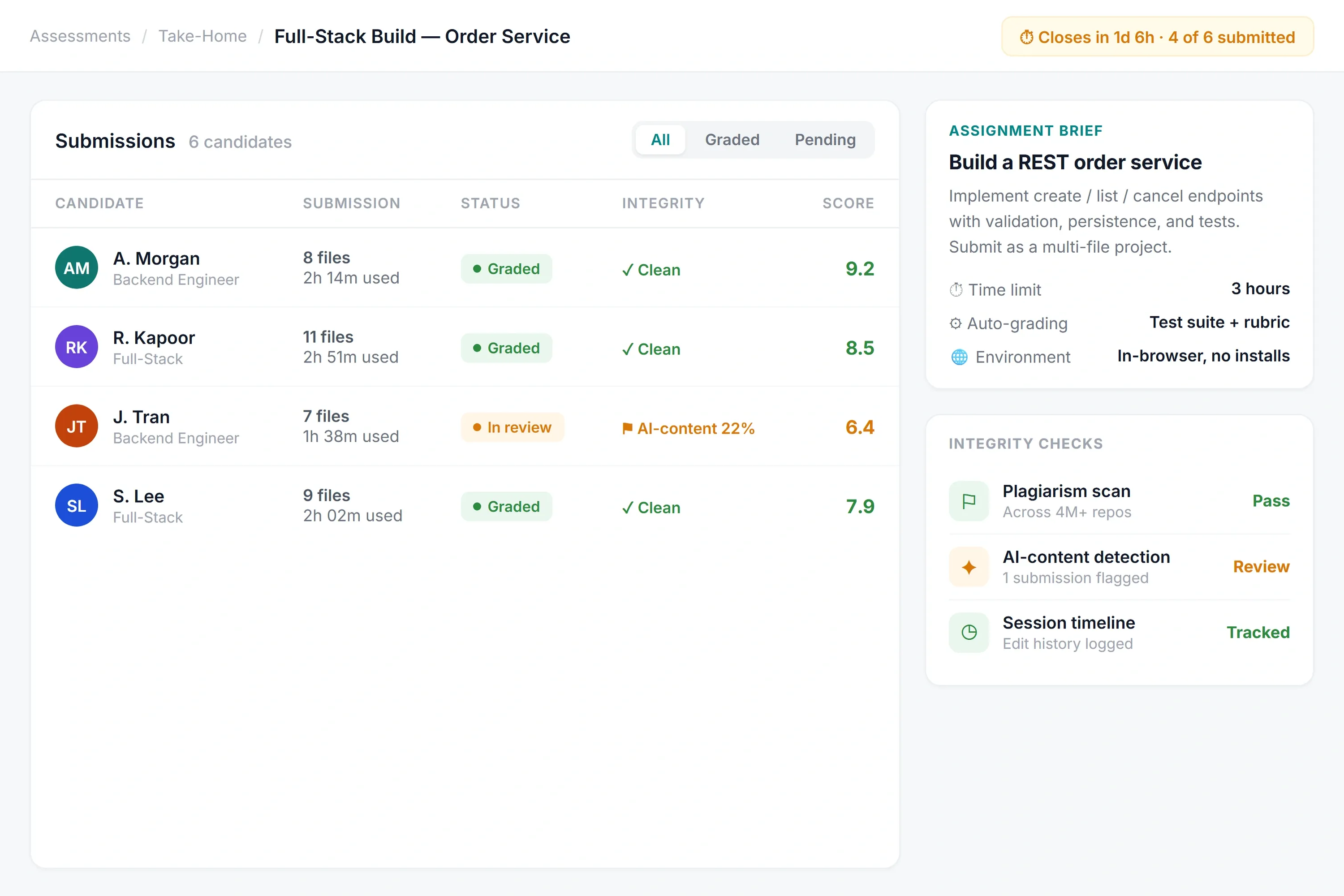
Task: Click the RK avatar for R. Kapoor
Action: pos(77,347)
